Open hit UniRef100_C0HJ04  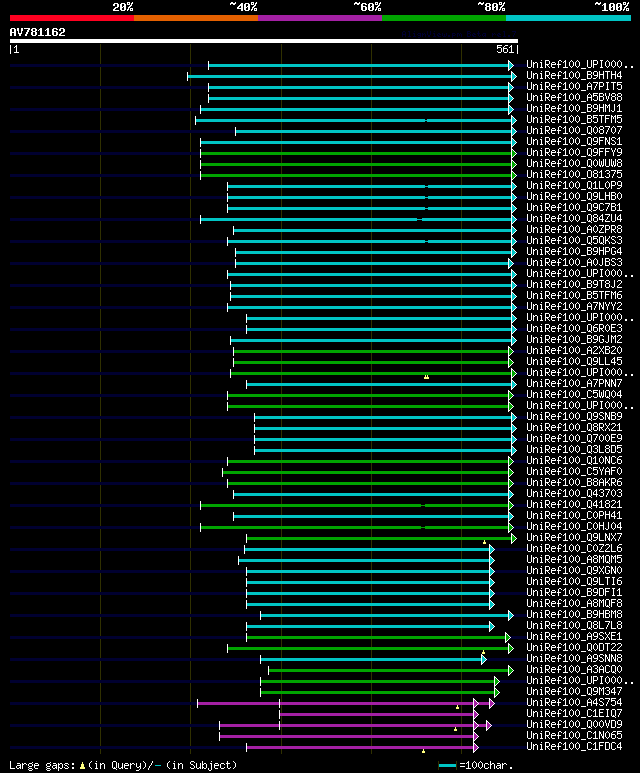click(x=574, y=527)
